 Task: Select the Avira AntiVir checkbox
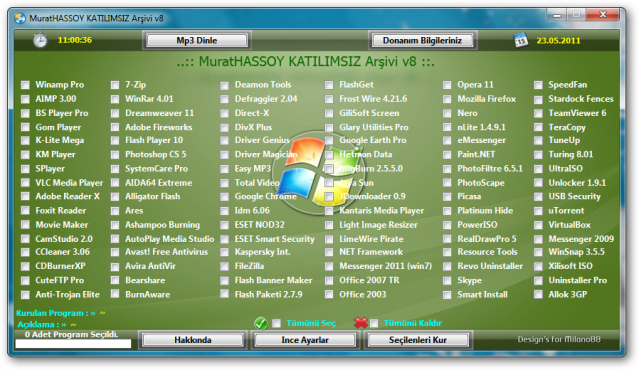(115, 267)
